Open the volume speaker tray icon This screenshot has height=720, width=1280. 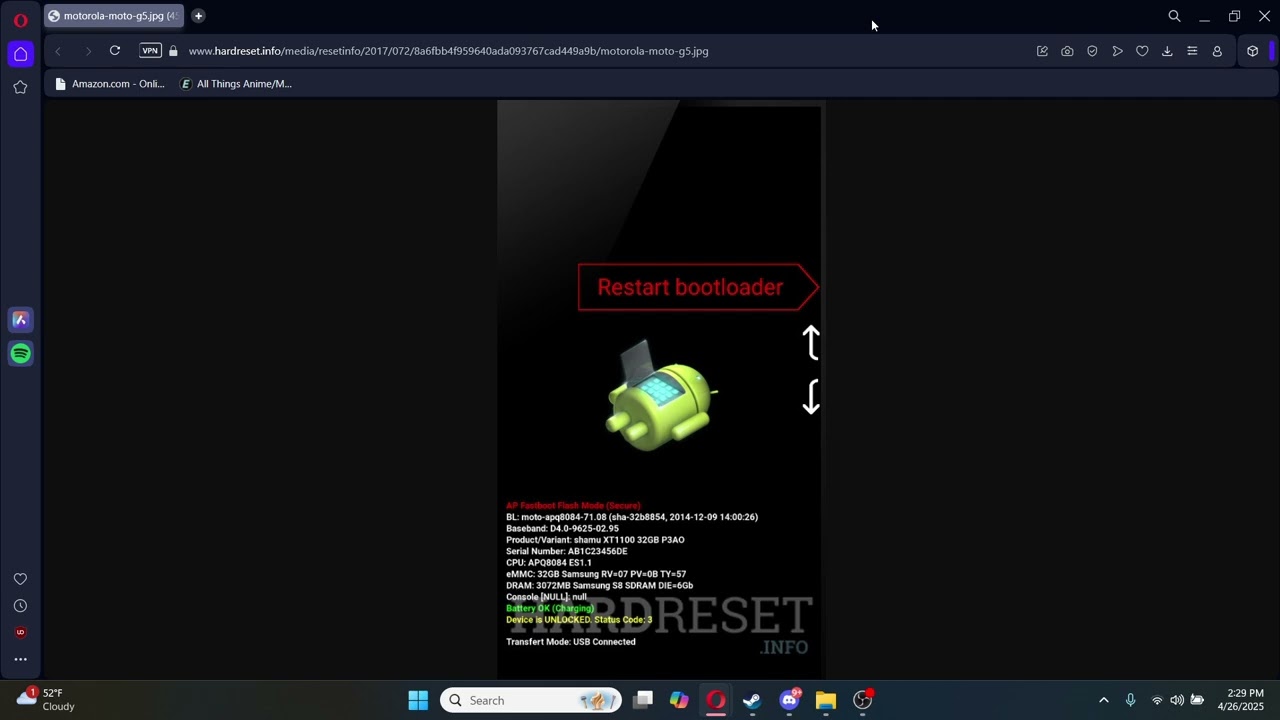1177,700
